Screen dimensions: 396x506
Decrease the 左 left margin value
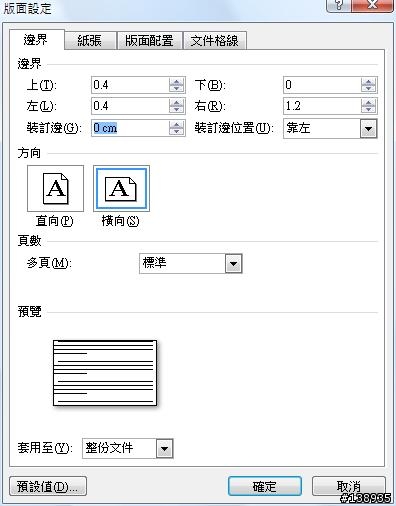pos(177,110)
